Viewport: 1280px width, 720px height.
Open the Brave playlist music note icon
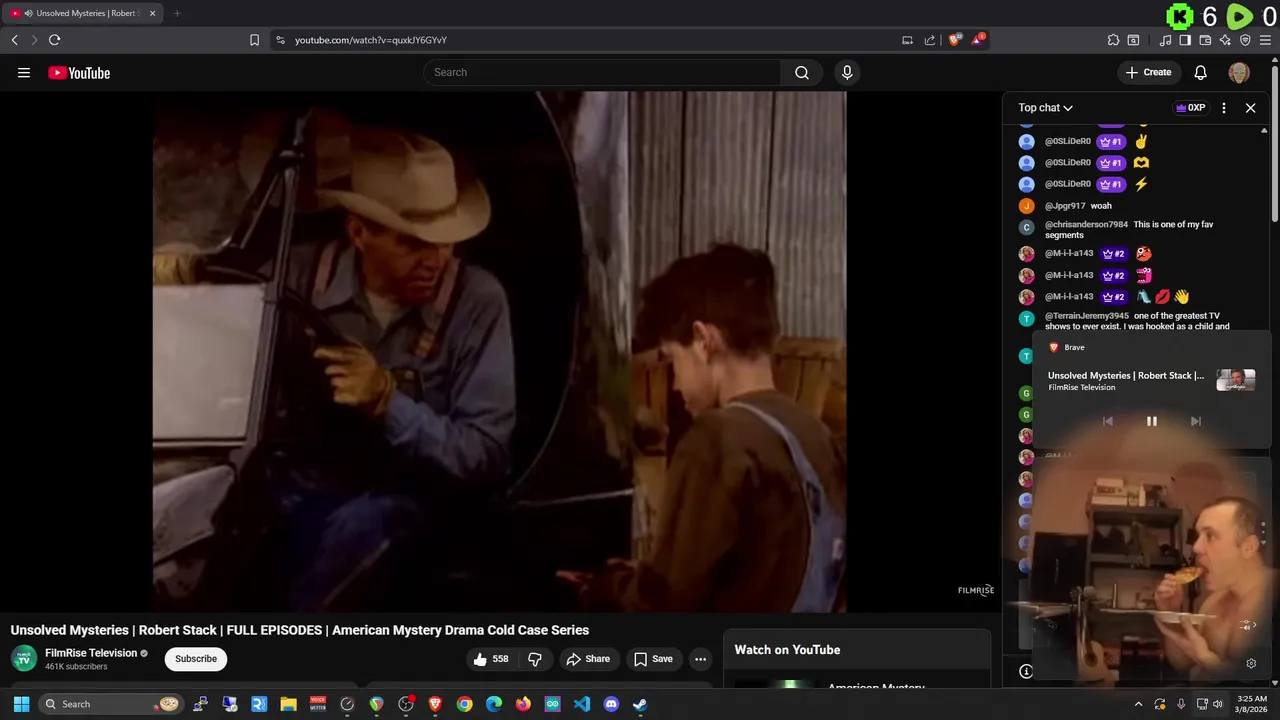click(1165, 40)
